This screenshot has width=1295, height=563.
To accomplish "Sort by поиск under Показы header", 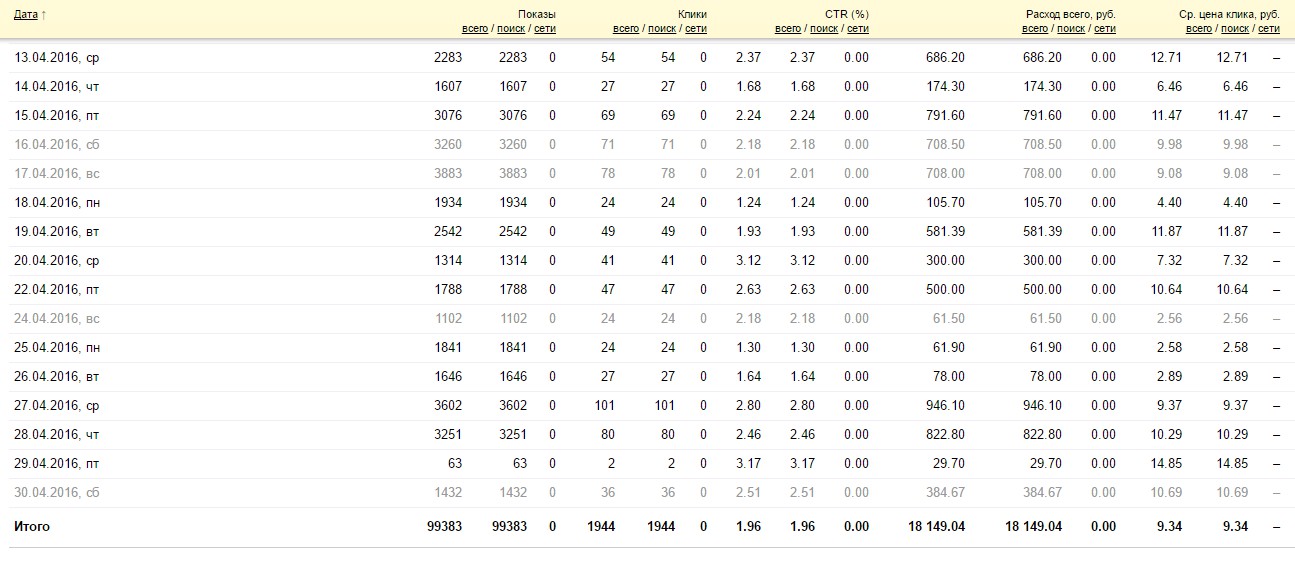I will 511,29.
